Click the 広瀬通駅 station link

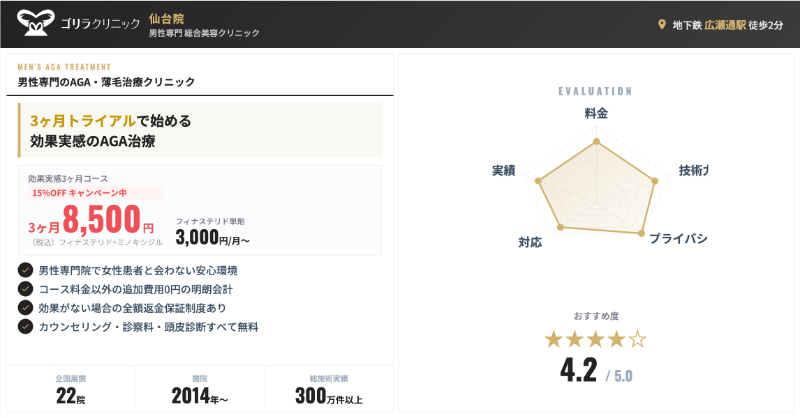tap(725, 25)
